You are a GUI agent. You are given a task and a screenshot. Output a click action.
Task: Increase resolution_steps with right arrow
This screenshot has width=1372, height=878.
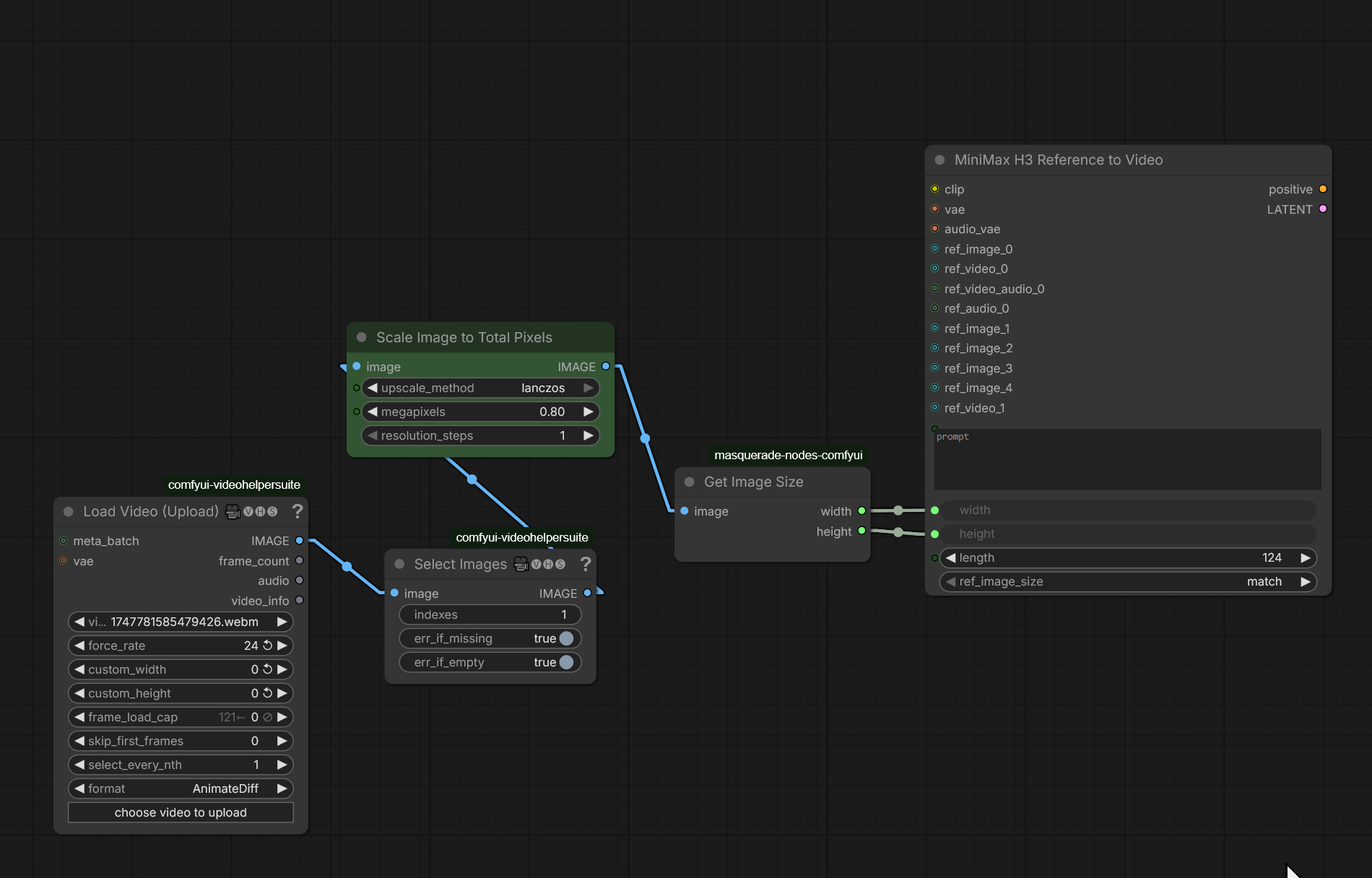tap(589, 435)
